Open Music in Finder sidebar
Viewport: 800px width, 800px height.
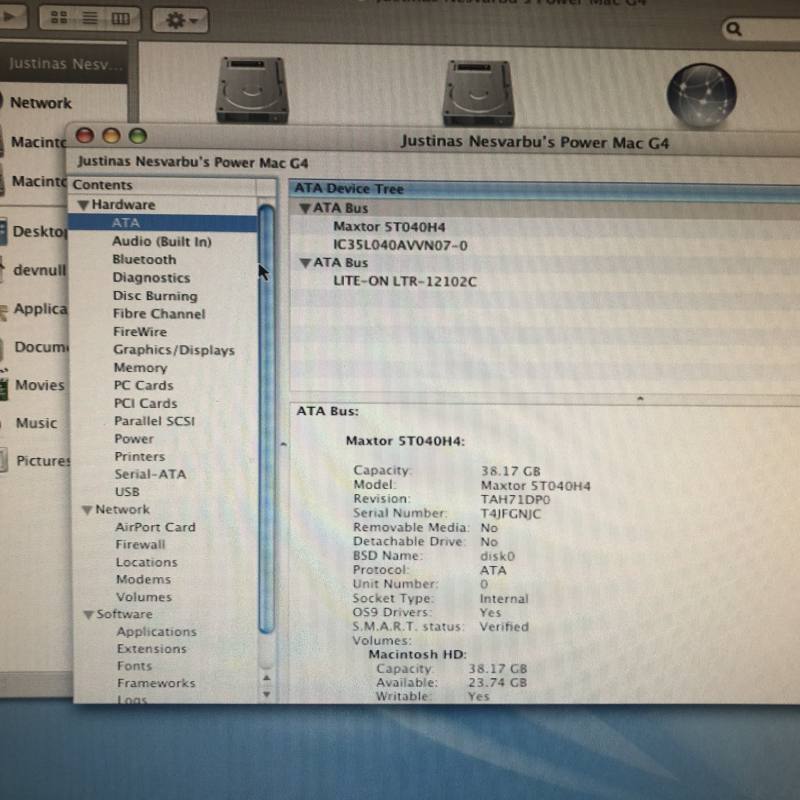pos(36,423)
